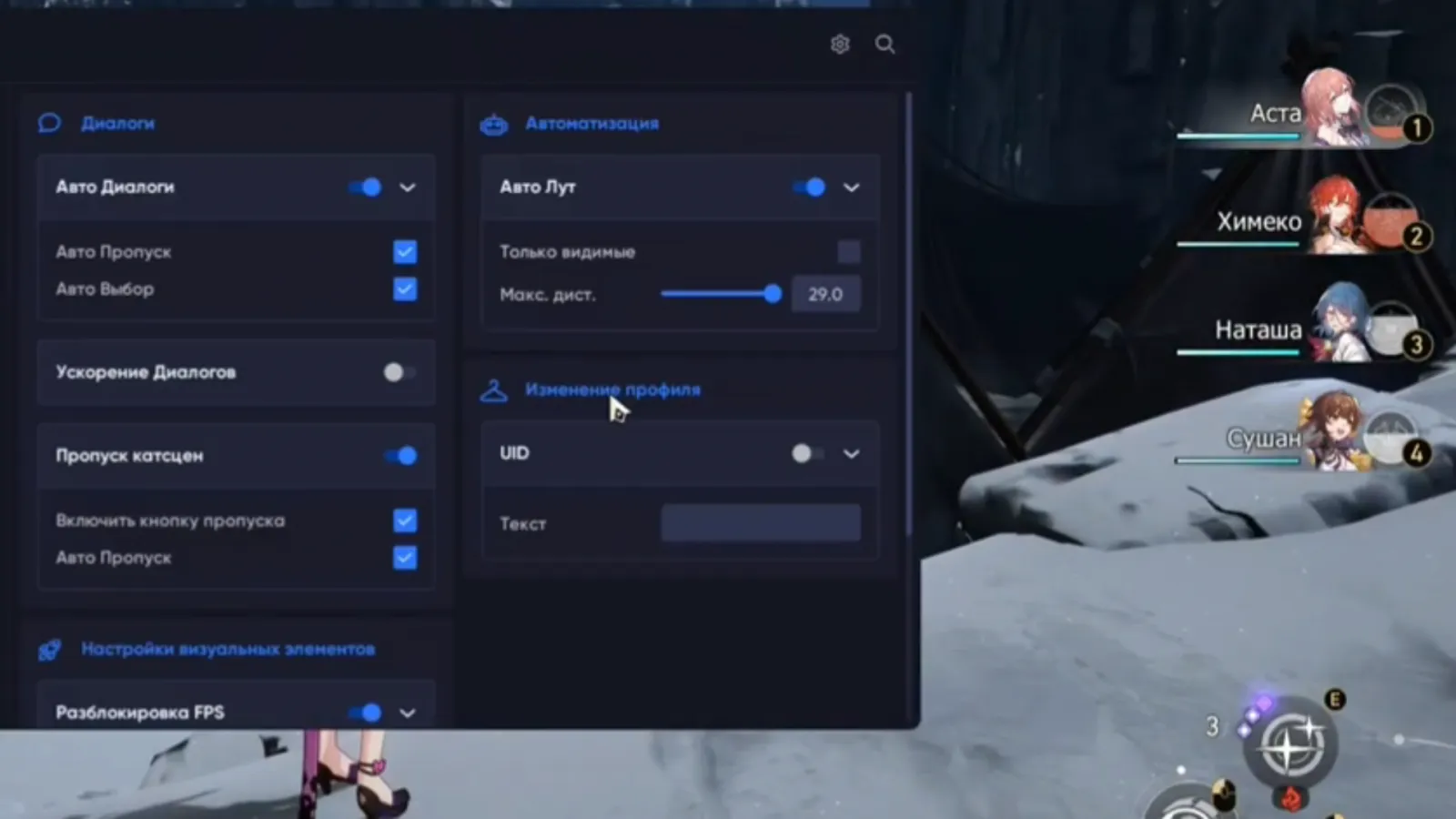Screen dimensions: 1456x819
Task: Click the search magnifier icon
Action: (x=885, y=44)
